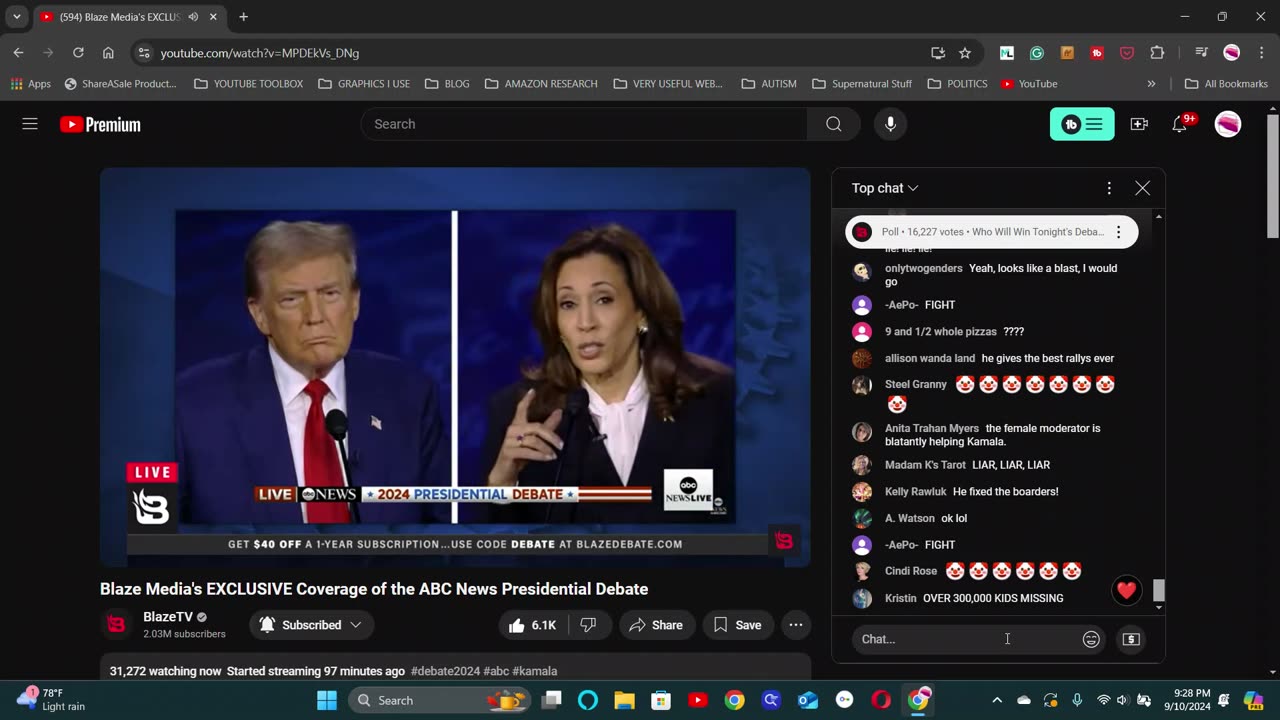The width and height of the screenshot is (1280, 720).
Task: Click the Chat message input box
Action: (x=965, y=639)
